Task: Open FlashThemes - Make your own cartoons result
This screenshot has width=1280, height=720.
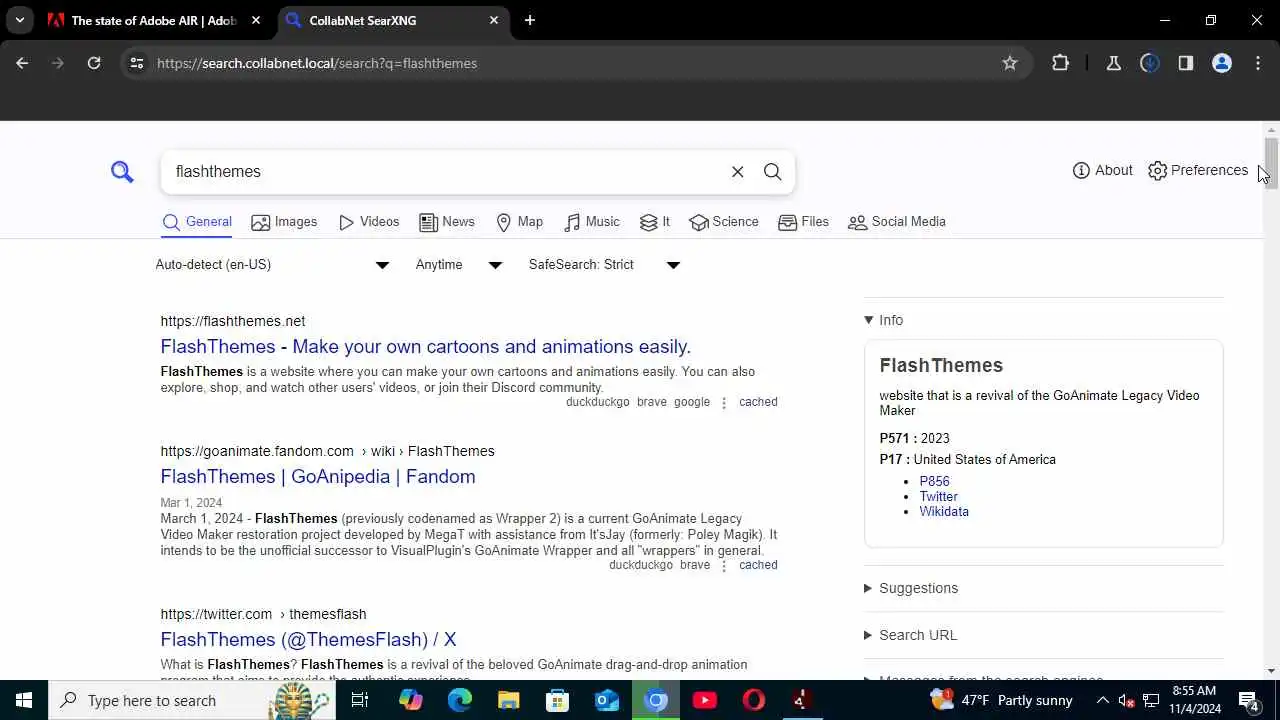Action: 426,347
